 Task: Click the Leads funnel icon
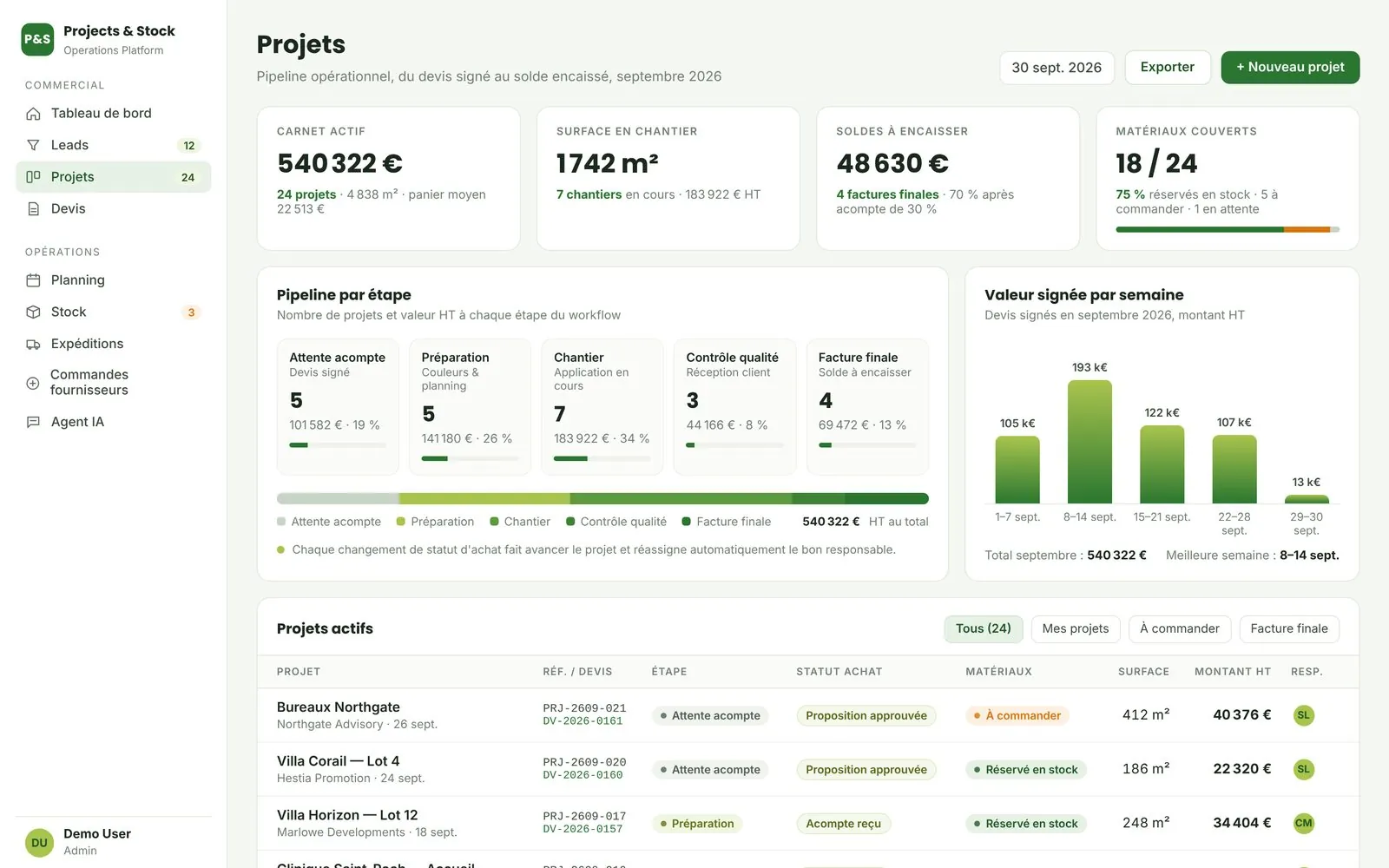[33, 145]
